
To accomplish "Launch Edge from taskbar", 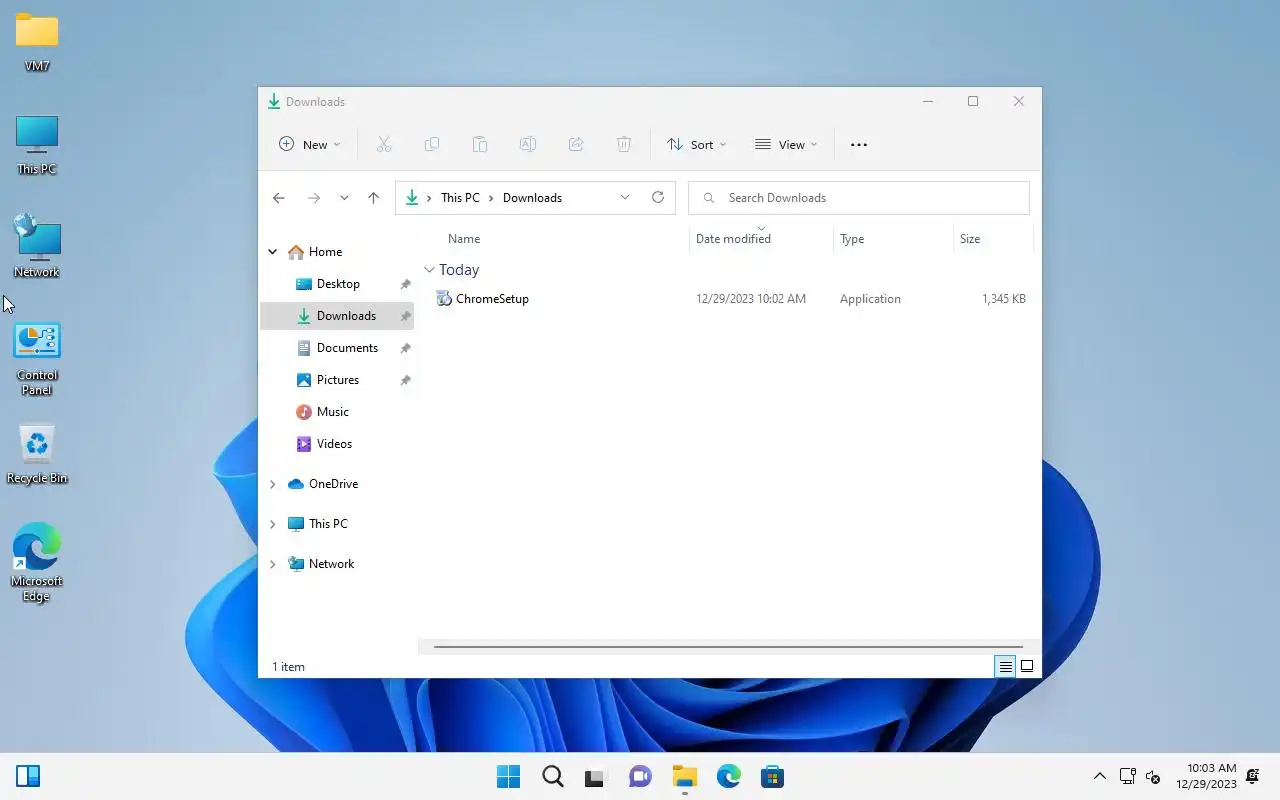I will point(728,776).
